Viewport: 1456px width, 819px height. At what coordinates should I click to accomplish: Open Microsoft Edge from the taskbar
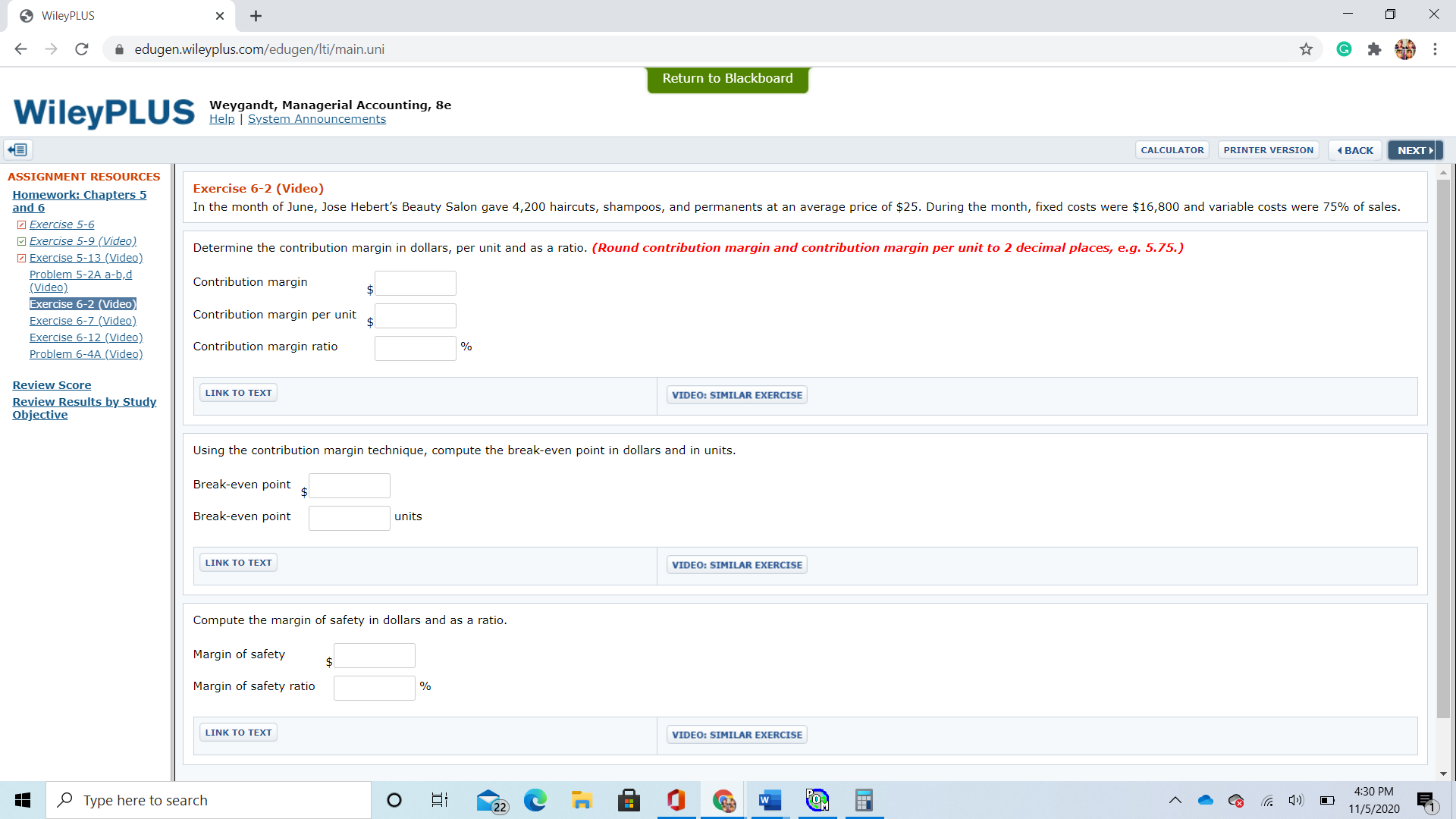point(535,800)
